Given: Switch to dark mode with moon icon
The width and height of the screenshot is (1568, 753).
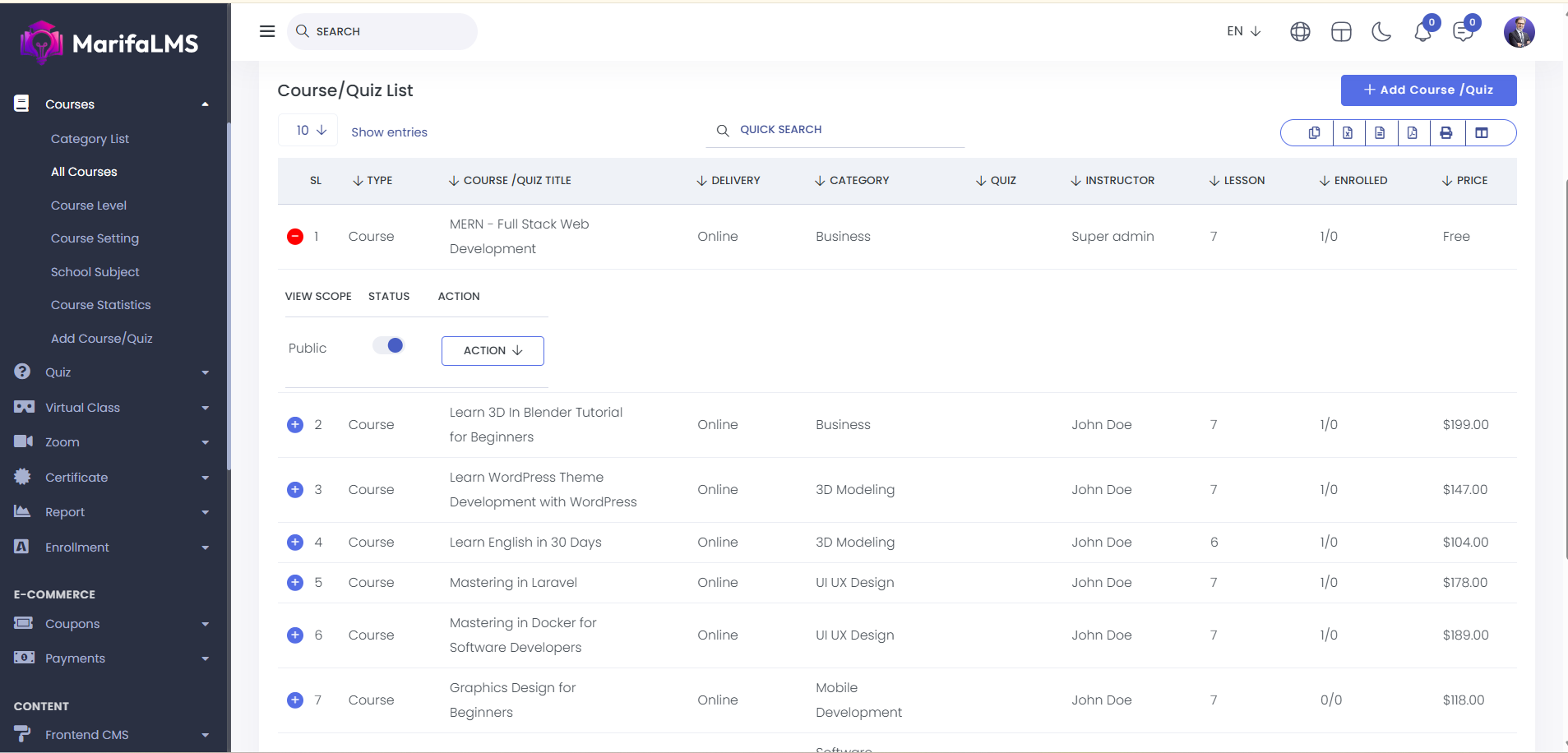Looking at the screenshot, I should tap(1381, 32).
